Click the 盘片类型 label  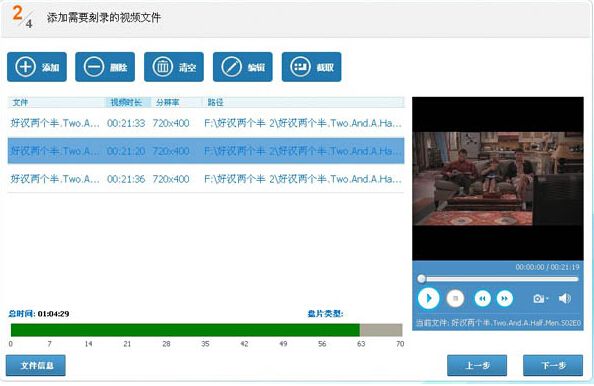point(325,314)
